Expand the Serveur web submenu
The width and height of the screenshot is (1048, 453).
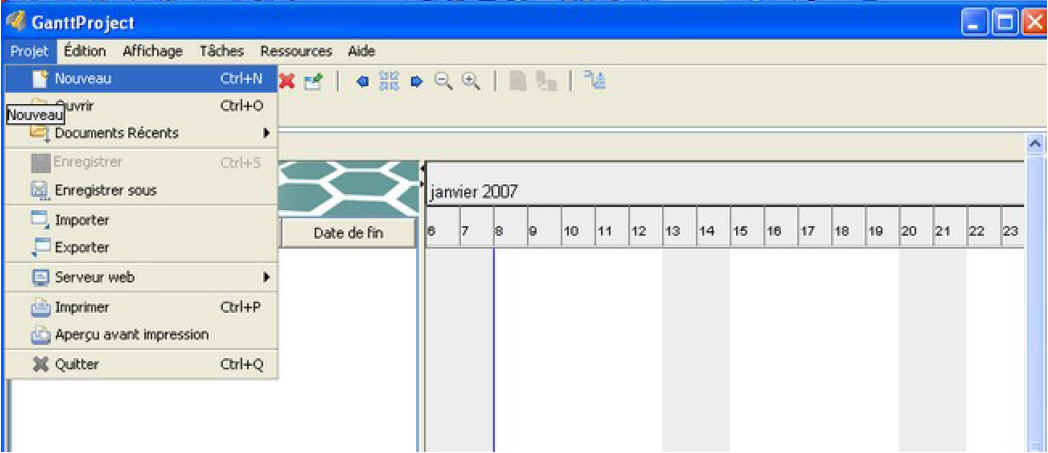point(141,277)
